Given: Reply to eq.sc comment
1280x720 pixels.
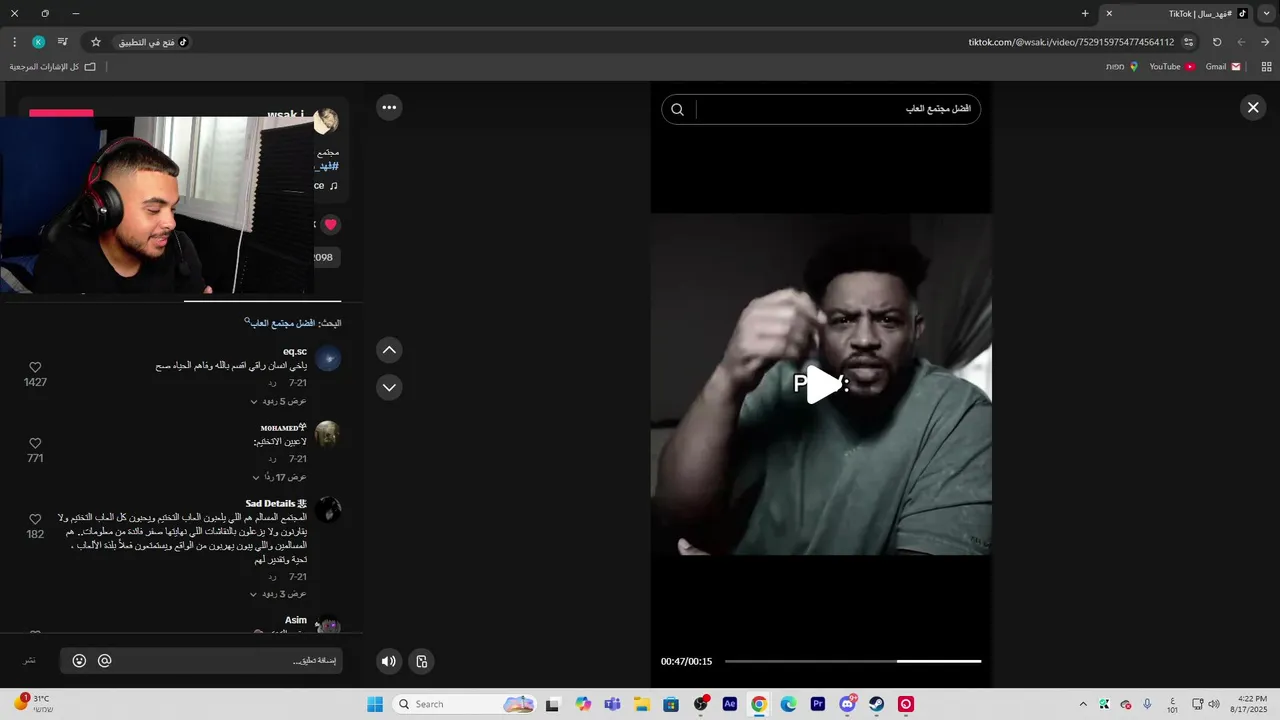Looking at the screenshot, I should tap(272, 383).
